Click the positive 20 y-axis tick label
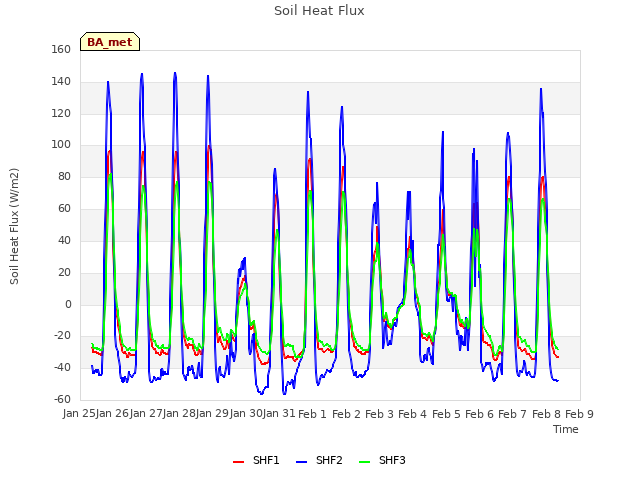Screen dimensions: 640x480 pos(64,272)
